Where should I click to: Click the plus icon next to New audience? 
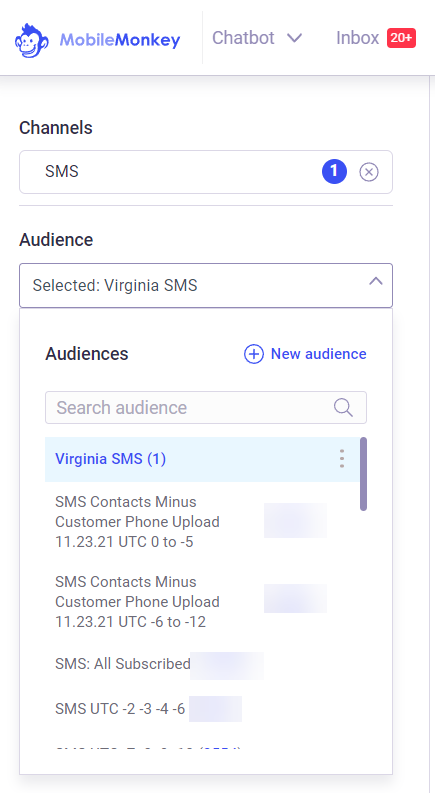pos(254,354)
